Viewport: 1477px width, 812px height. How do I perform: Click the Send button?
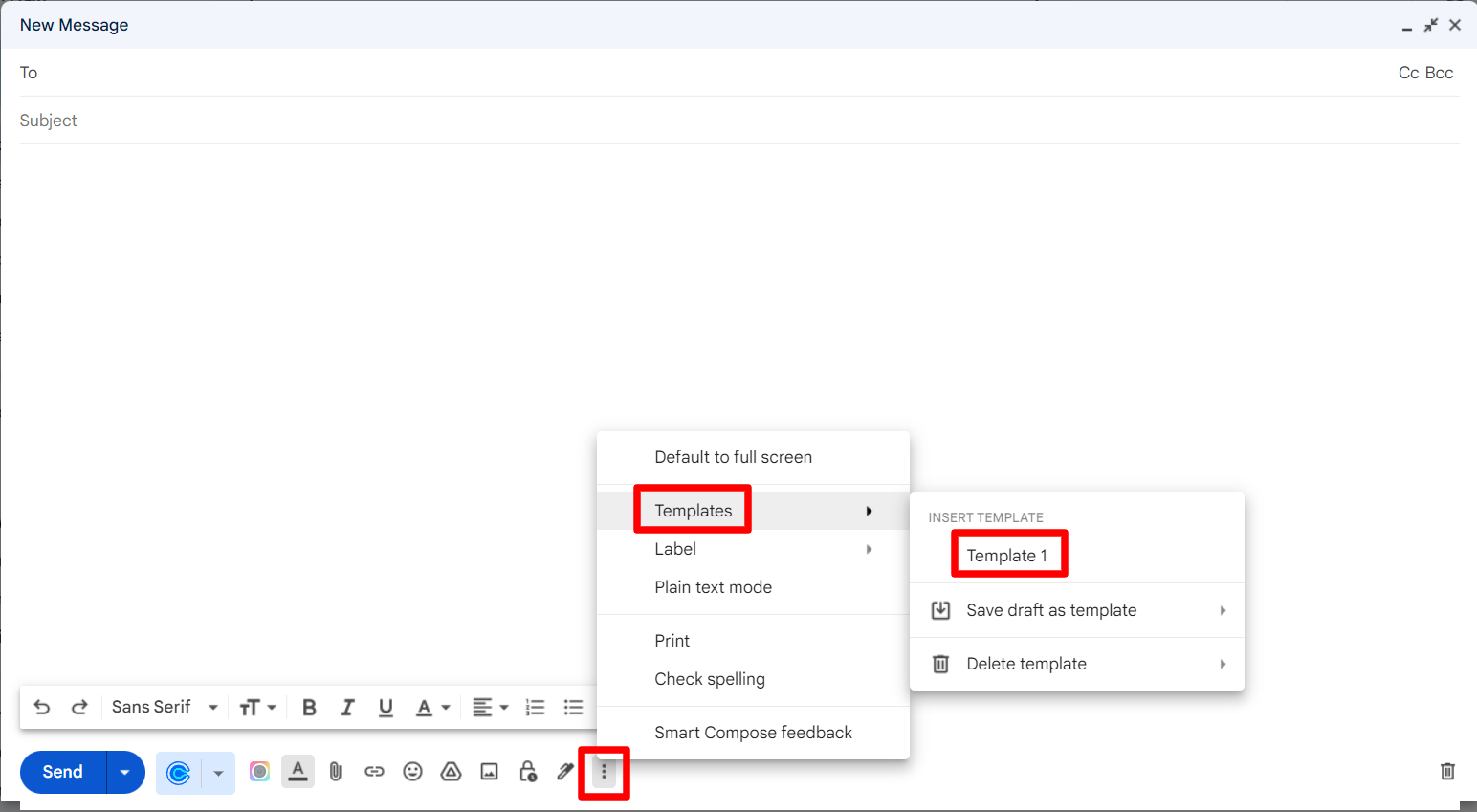click(63, 772)
